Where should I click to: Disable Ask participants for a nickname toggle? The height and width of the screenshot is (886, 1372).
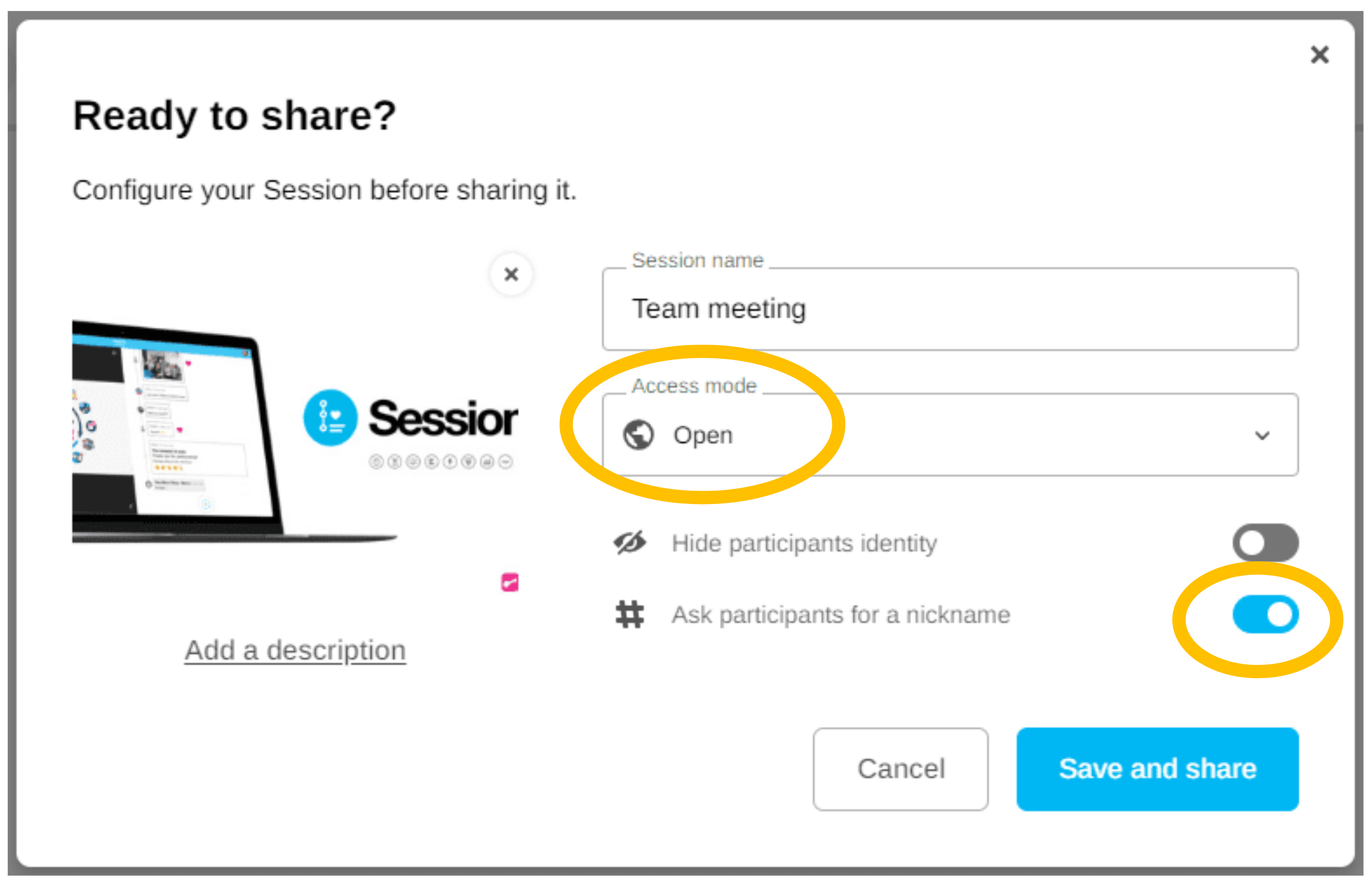1264,614
